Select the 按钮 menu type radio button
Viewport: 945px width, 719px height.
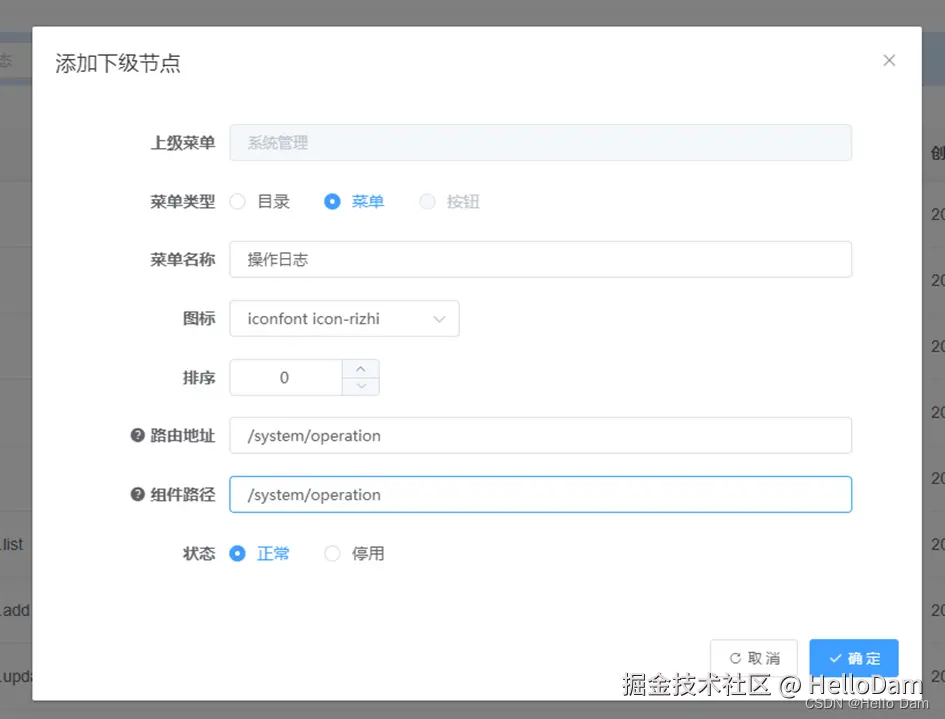[425, 201]
